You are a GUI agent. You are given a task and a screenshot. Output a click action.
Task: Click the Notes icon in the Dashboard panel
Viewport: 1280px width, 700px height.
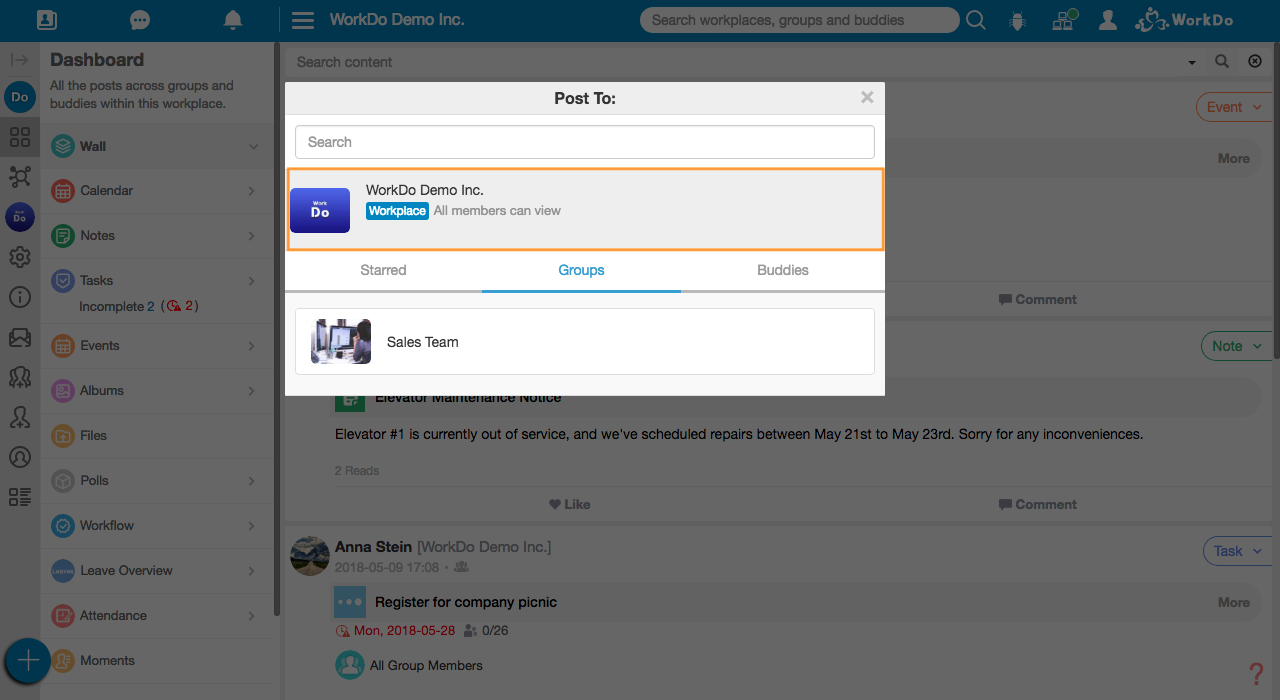[63, 236]
